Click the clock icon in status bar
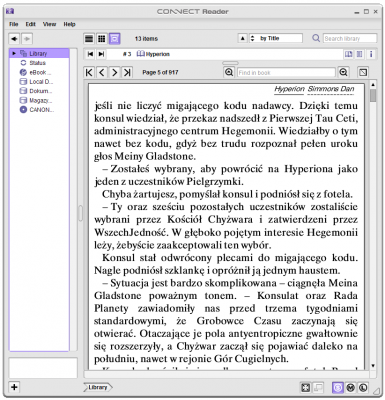 (x=363, y=388)
